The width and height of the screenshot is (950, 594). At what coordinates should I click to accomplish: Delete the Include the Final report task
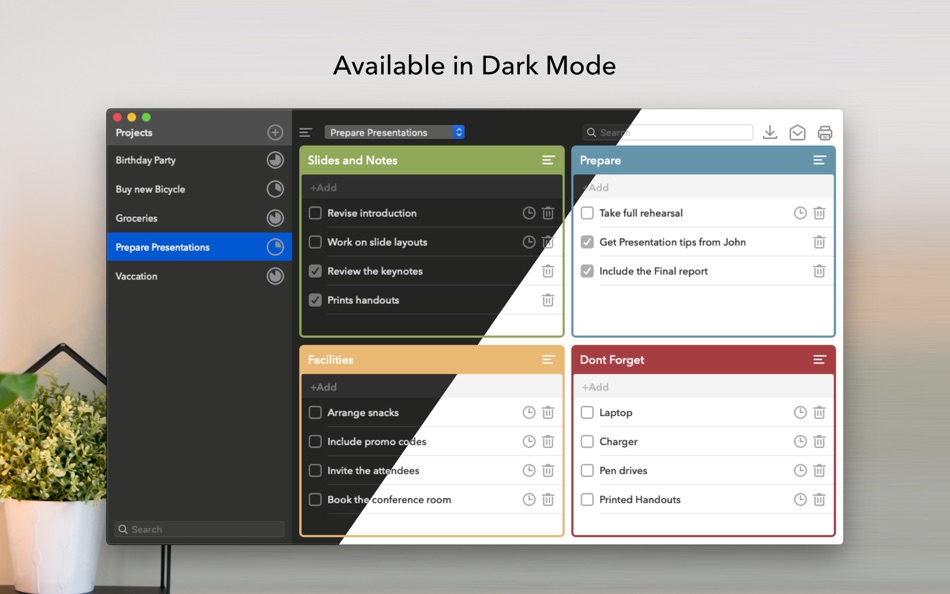pyautogui.click(x=819, y=271)
